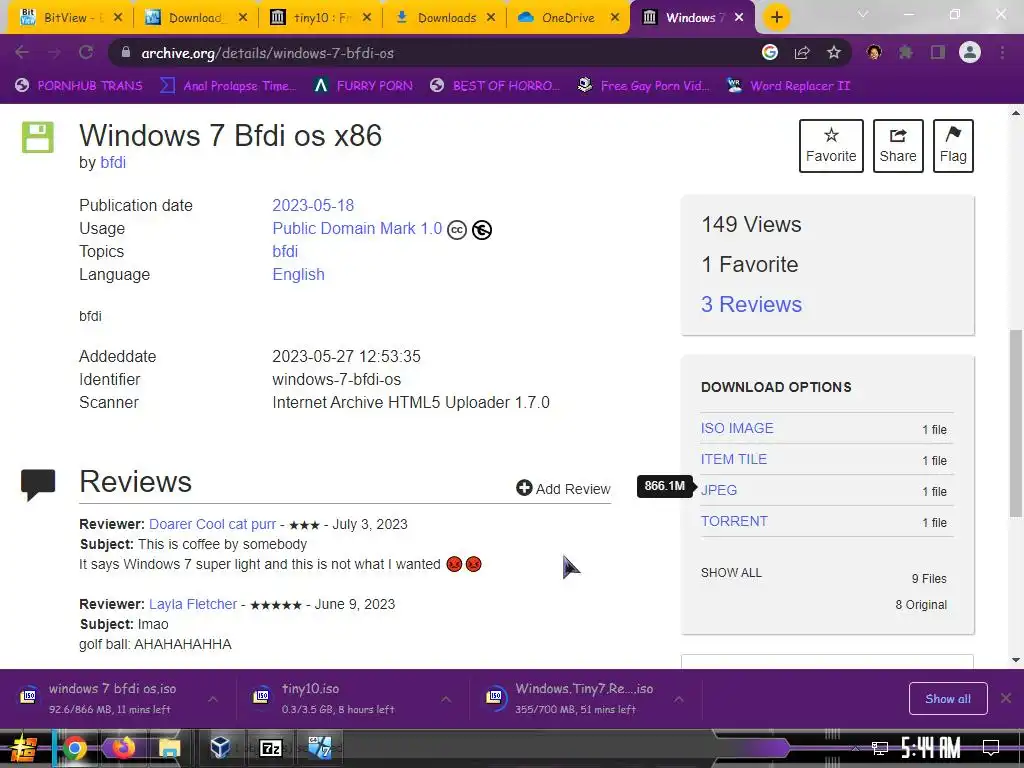This screenshot has height=768, width=1024.
Task: Open the notification center icon
Action: coord(991,747)
